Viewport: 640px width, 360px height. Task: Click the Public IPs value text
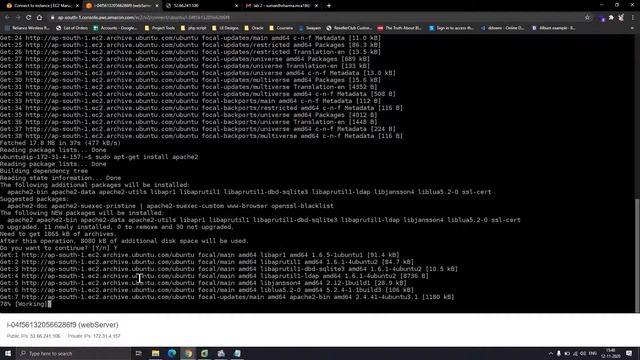[45, 336]
